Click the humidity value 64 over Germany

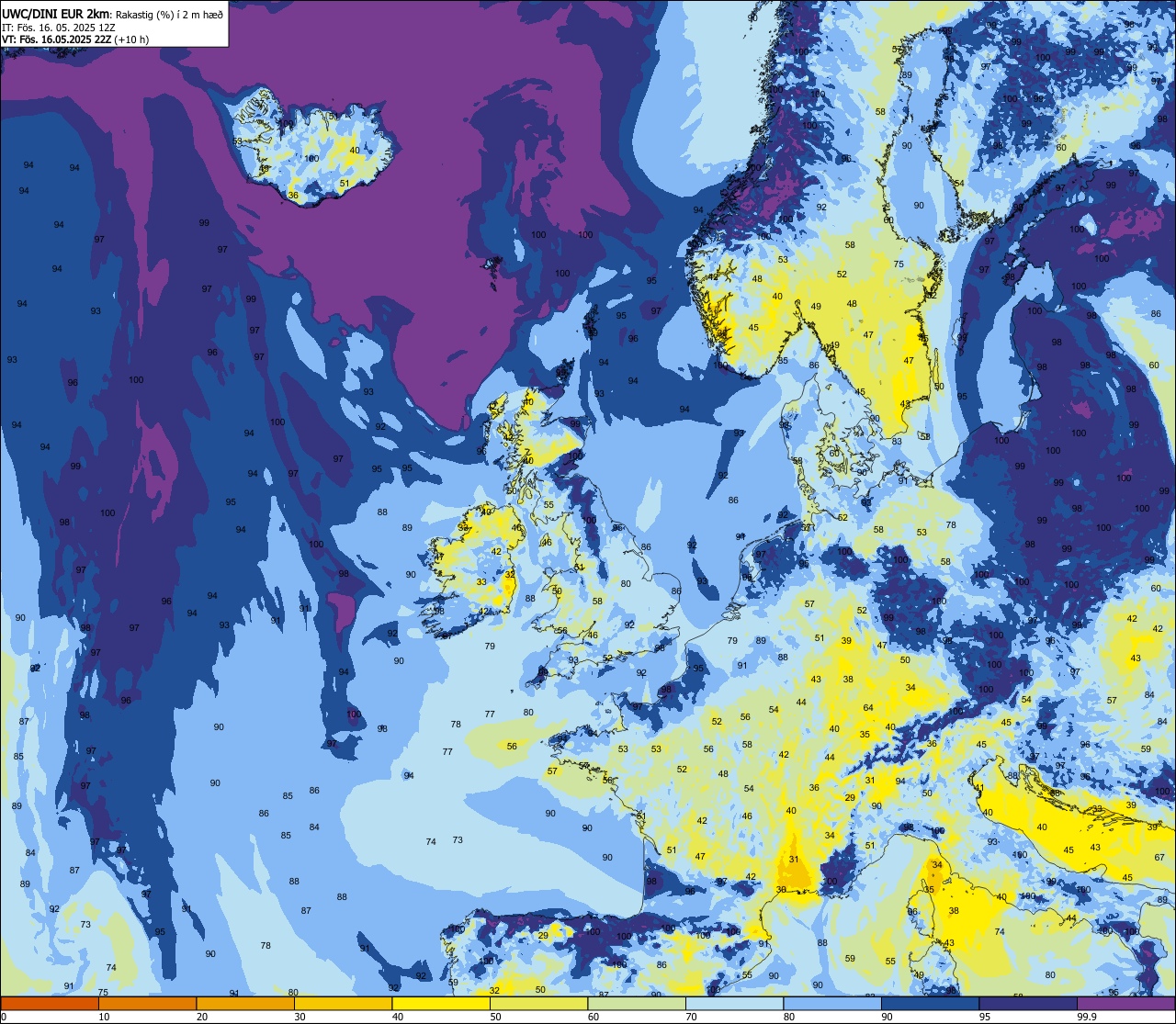pyautogui.click(x=868, y=707)
